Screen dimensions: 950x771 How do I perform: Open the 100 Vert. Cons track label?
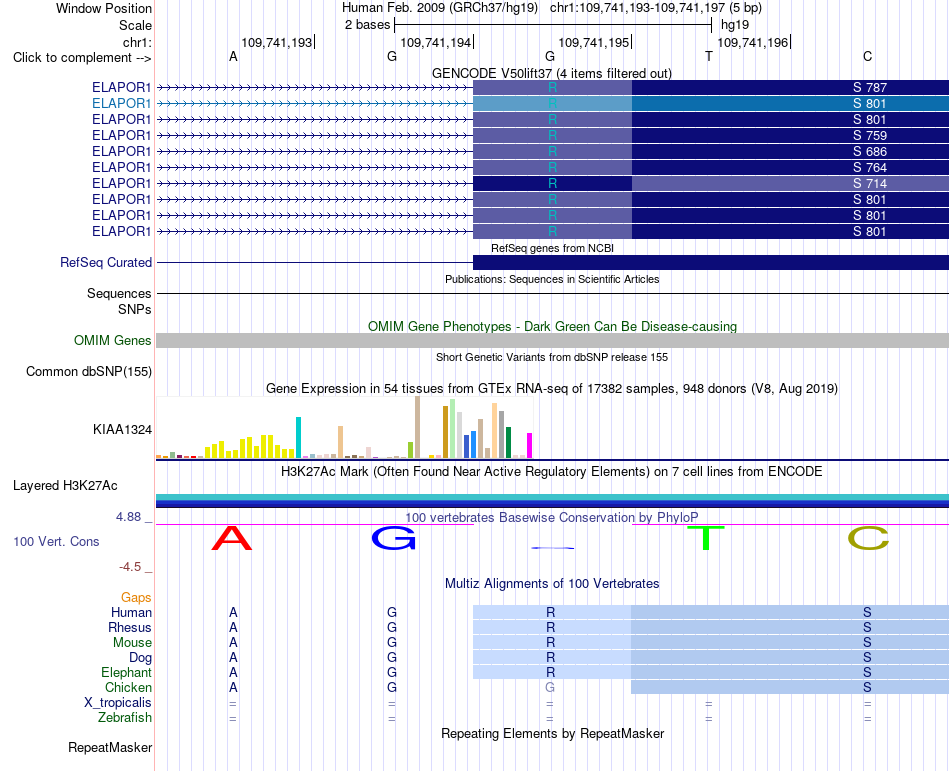pos(56,541)
